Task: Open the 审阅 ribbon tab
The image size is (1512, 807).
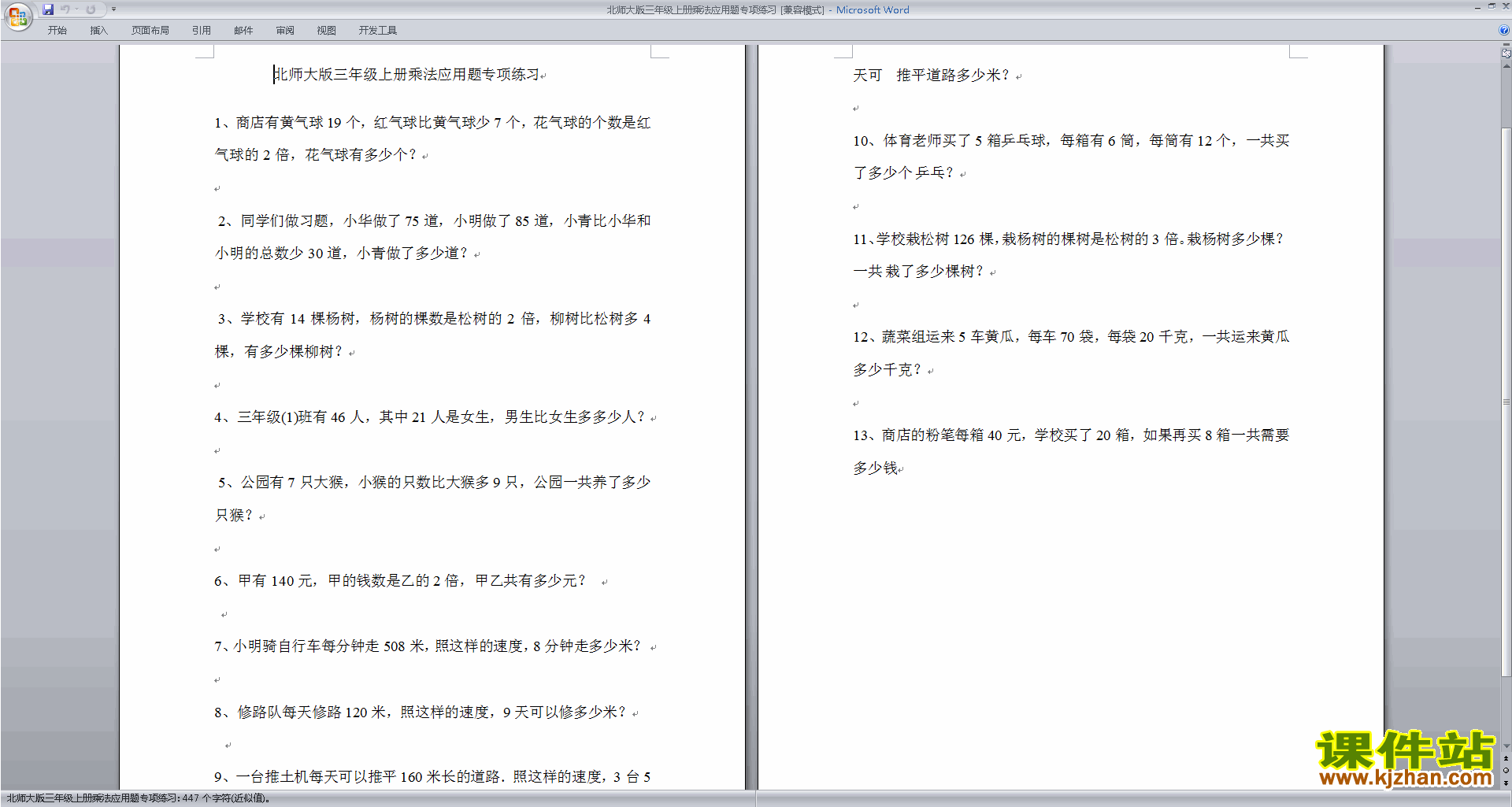Action: tap(285, 30)
